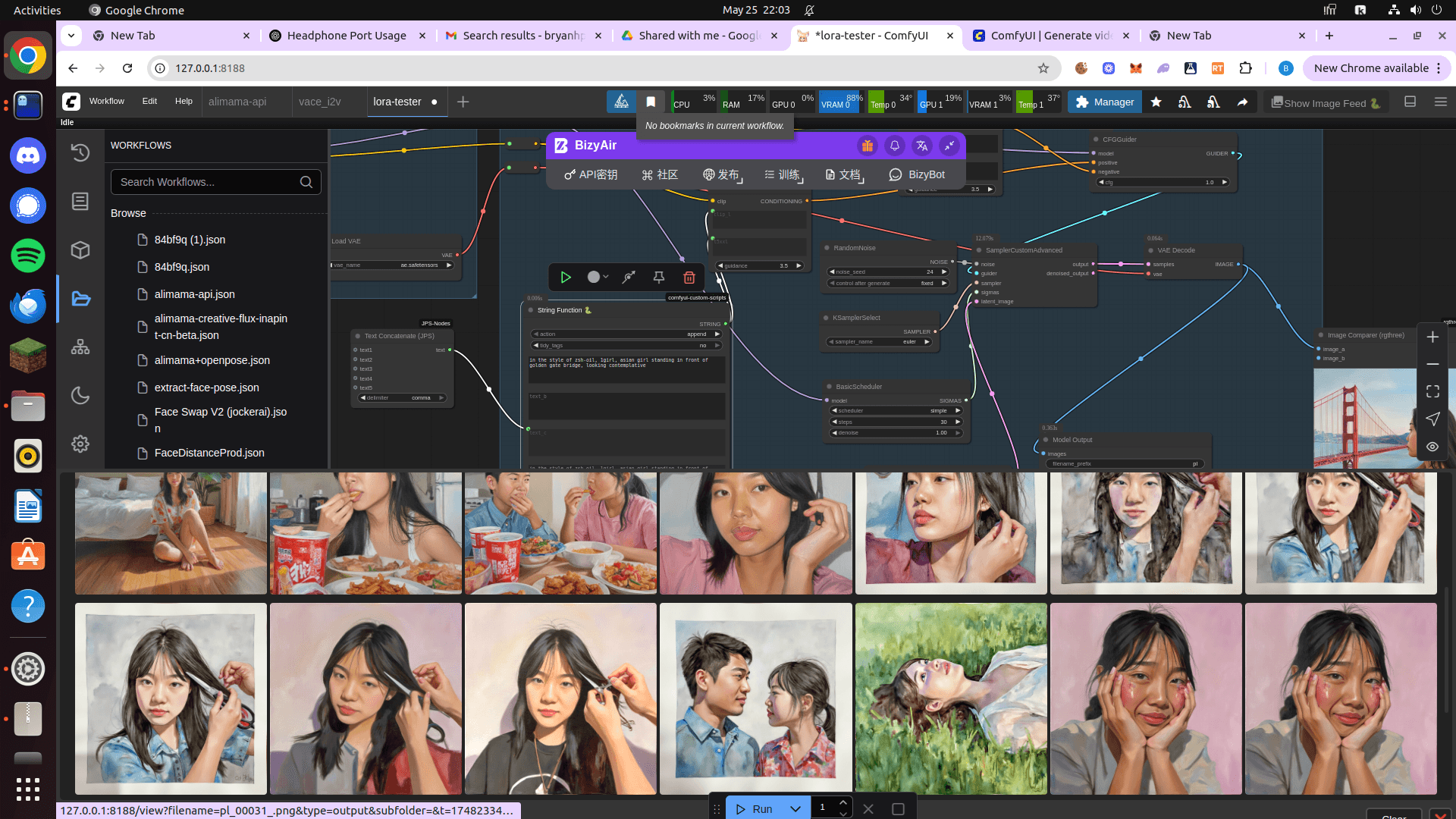Open the Workflow menu
Viewport: 1456px width, 819px height.
pos(106,102)
